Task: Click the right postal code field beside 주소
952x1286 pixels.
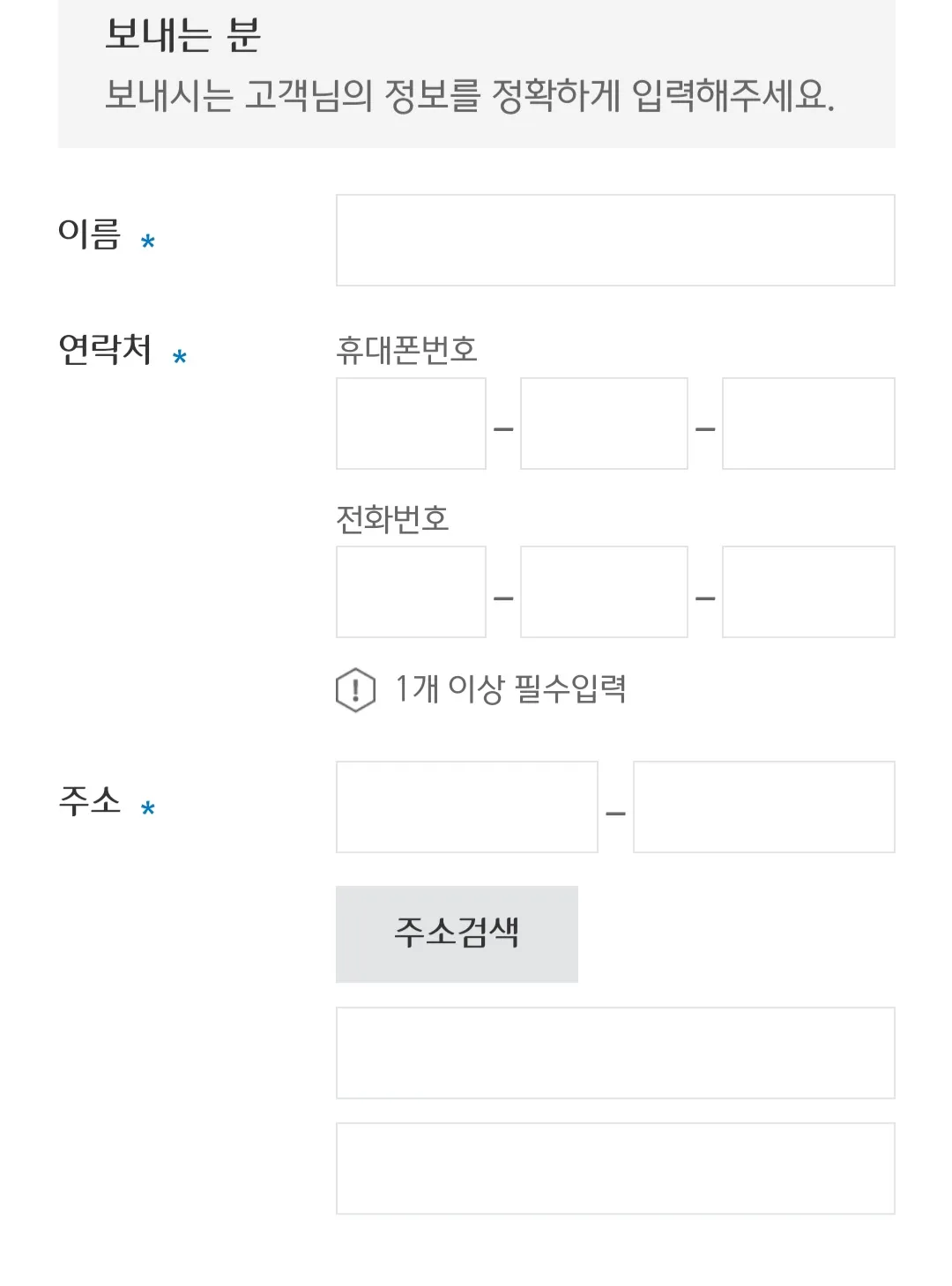Action: pyautogui.click(x=764, y=807)
